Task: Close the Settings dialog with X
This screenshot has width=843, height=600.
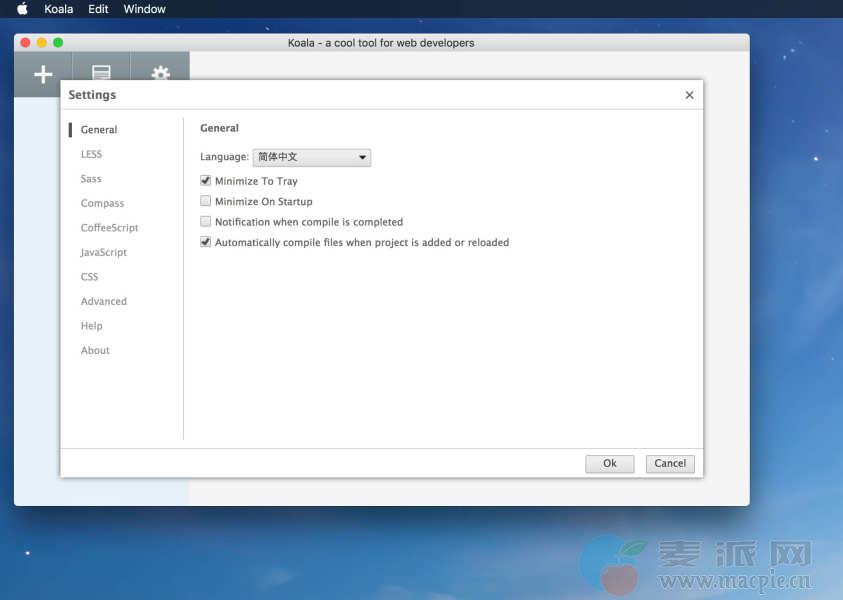Action: pos(689,95)
